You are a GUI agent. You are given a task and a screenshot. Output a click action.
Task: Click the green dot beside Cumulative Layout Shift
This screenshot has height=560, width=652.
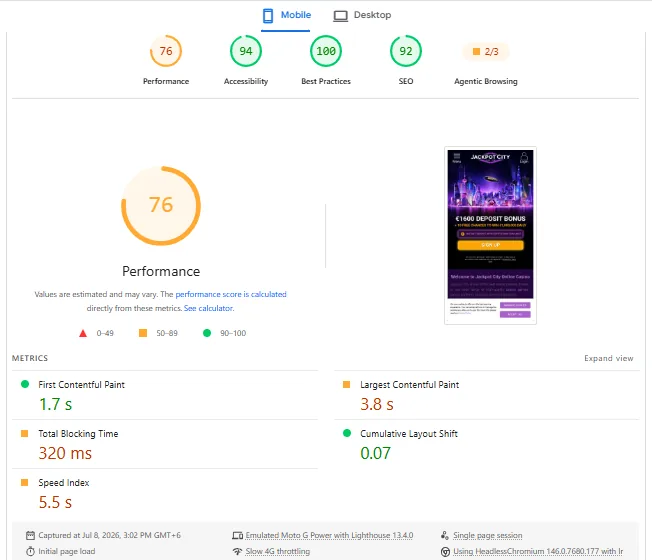point(347,433)
